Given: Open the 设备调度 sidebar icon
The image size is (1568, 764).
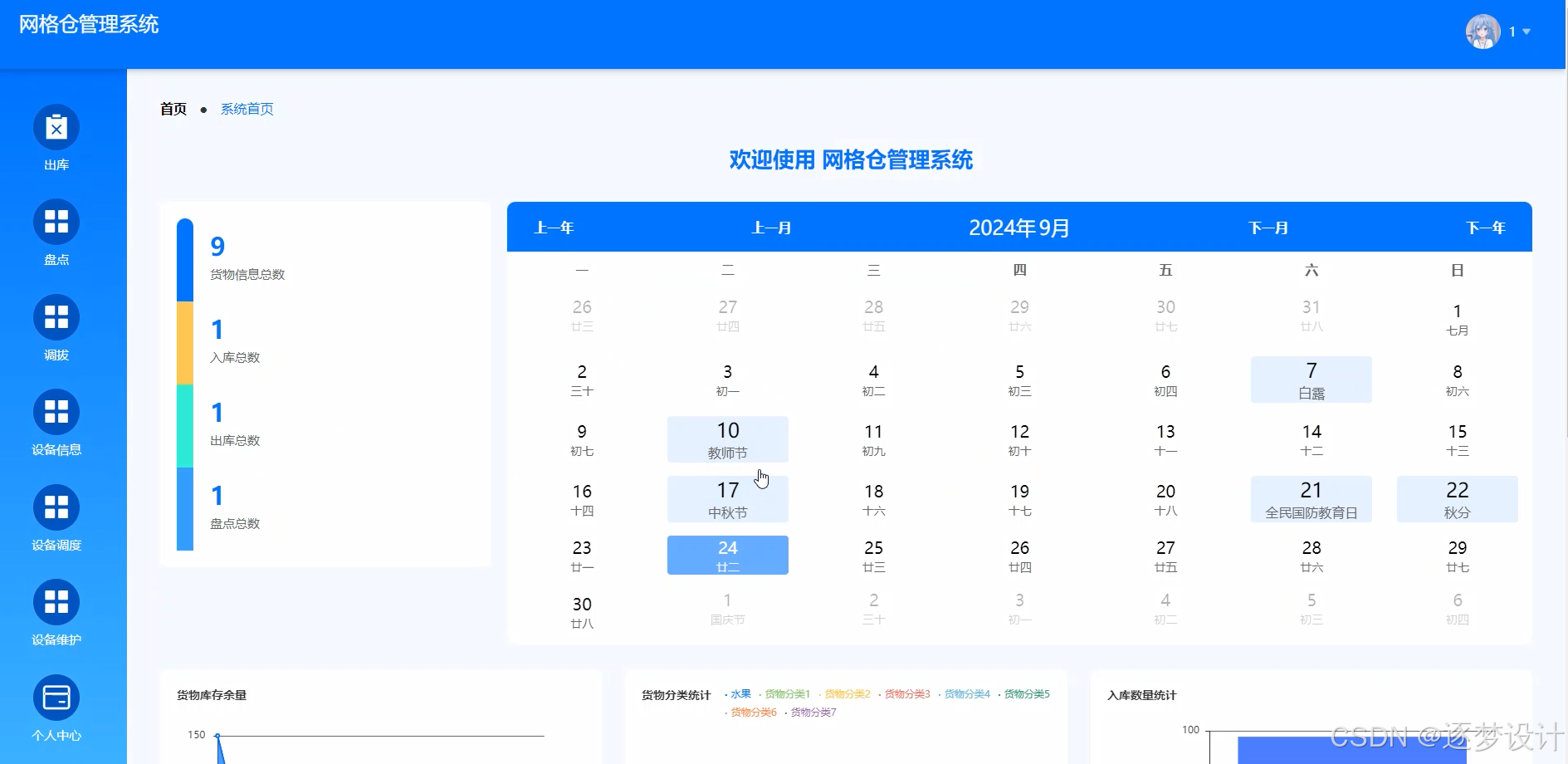Looking at the screenshot, I should point(56,507).
